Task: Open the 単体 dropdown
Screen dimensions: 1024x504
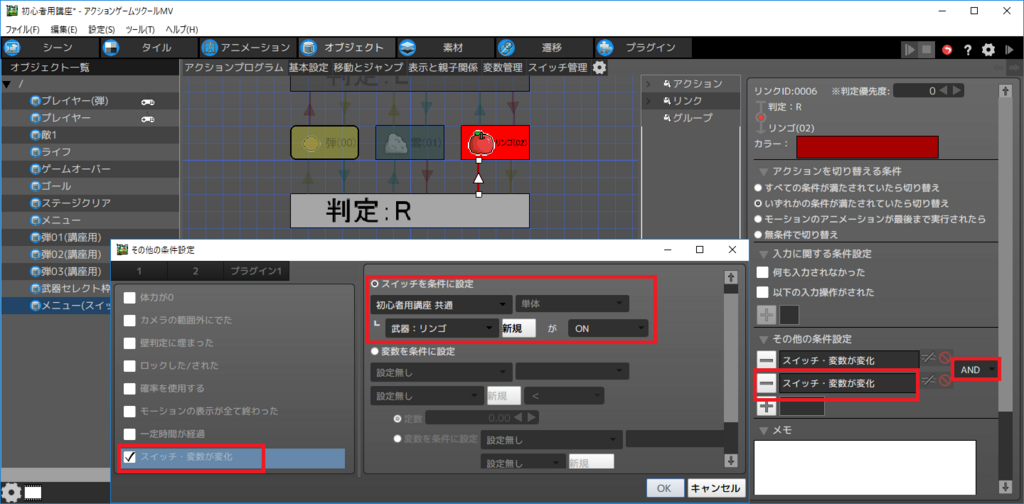Action: click(572, 304)
